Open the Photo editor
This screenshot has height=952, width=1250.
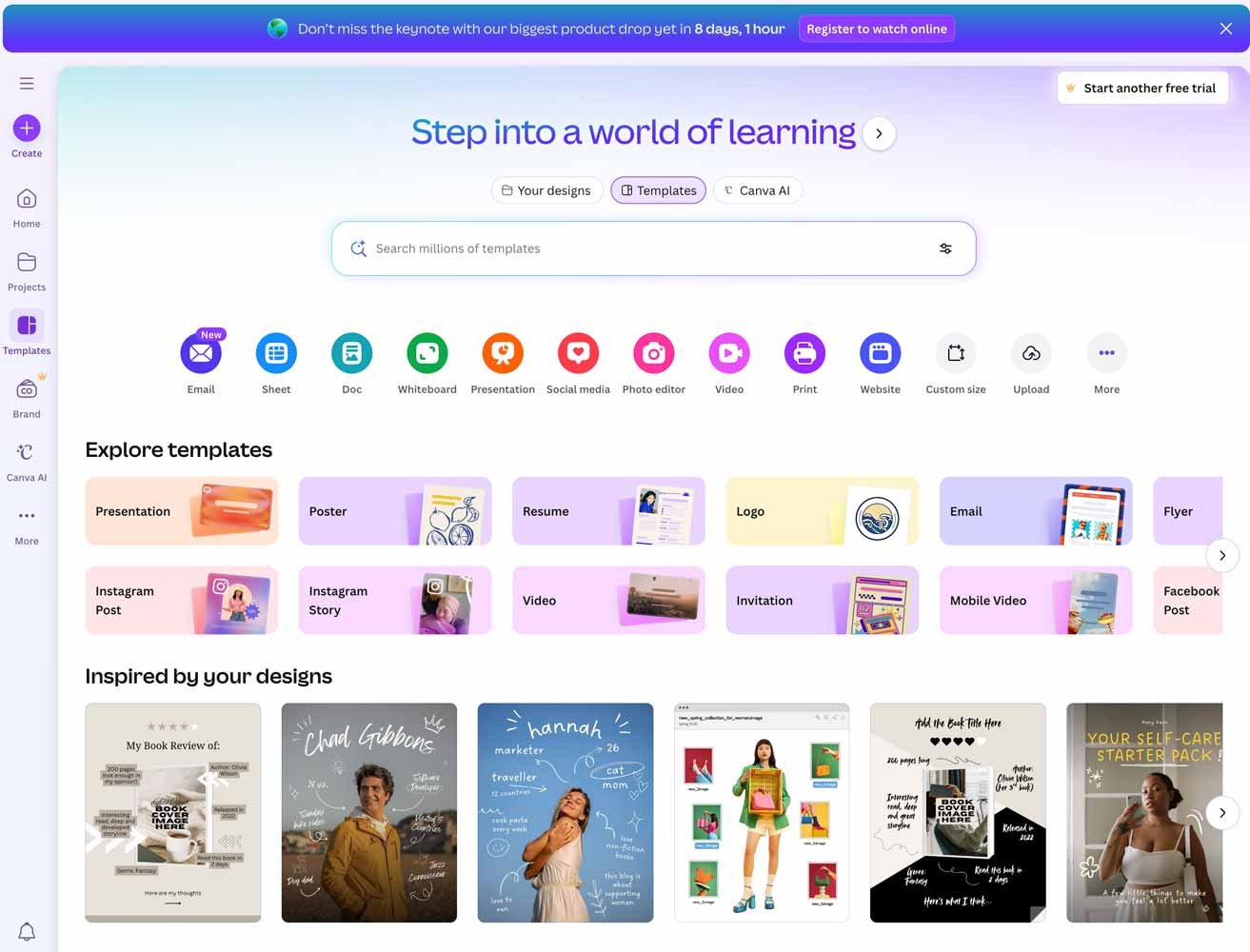[x=653, y=352]
